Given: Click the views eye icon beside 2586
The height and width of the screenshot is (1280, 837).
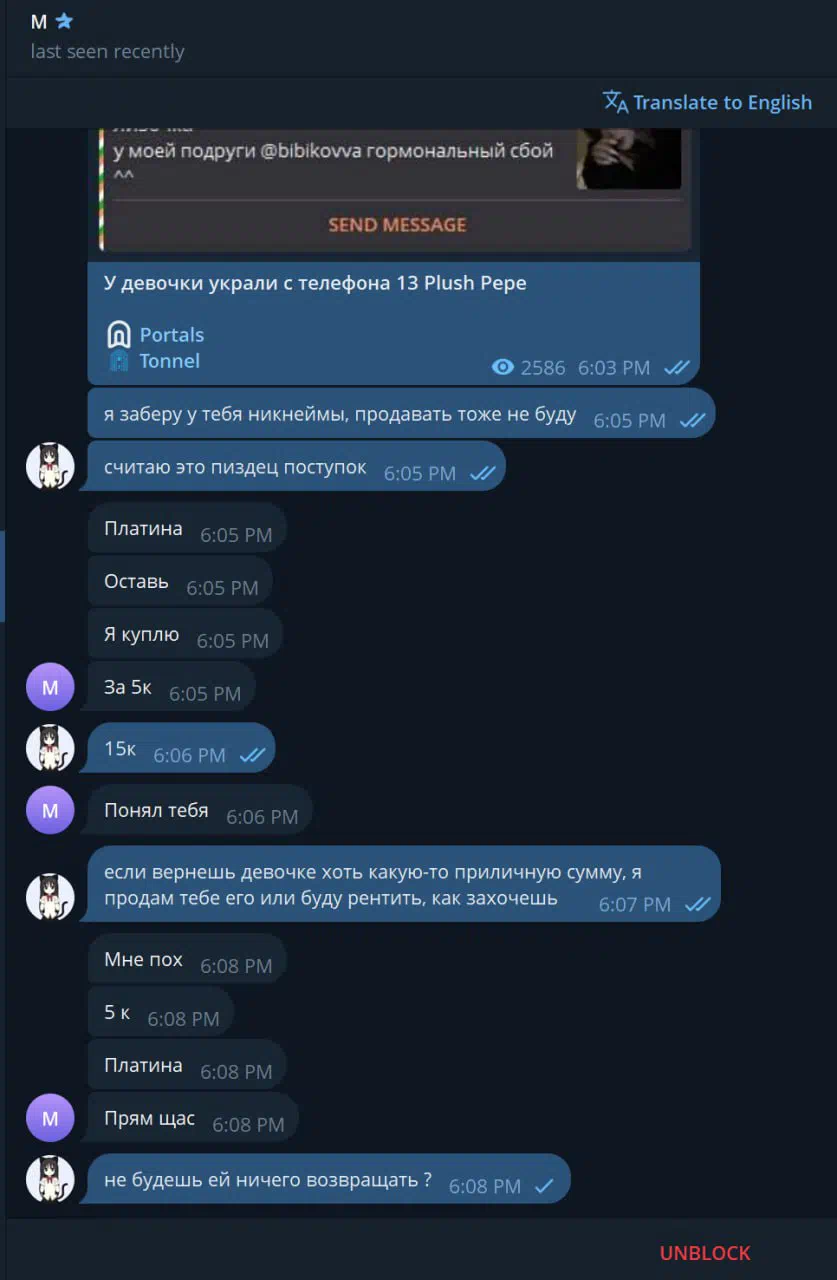Looking at the screenshot, I should click(x=503, y=368).
